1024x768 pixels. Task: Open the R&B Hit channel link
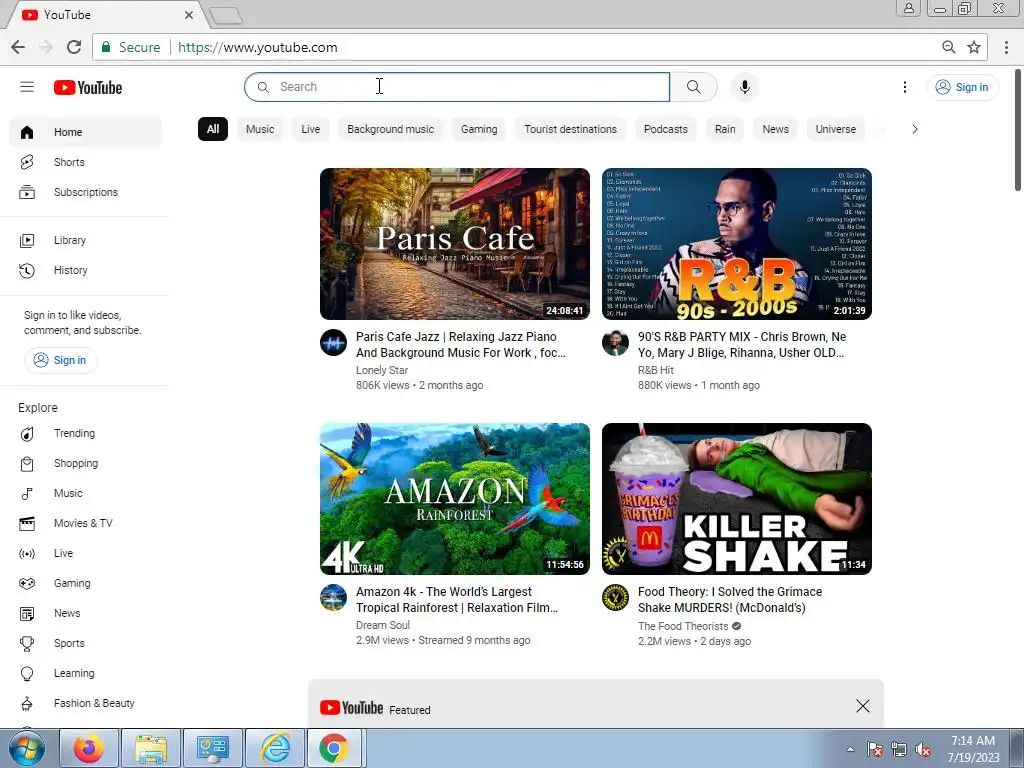(x=656, y=370)
